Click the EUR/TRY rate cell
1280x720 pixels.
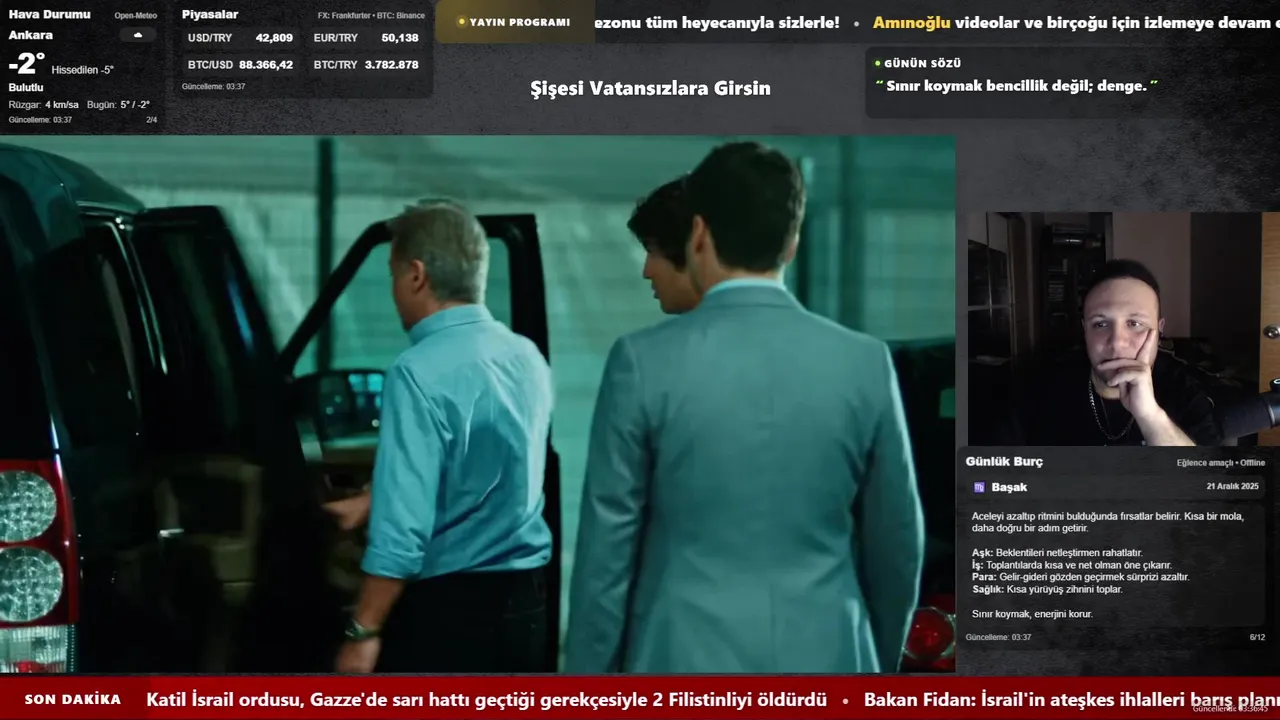click(x=366, y=38)
